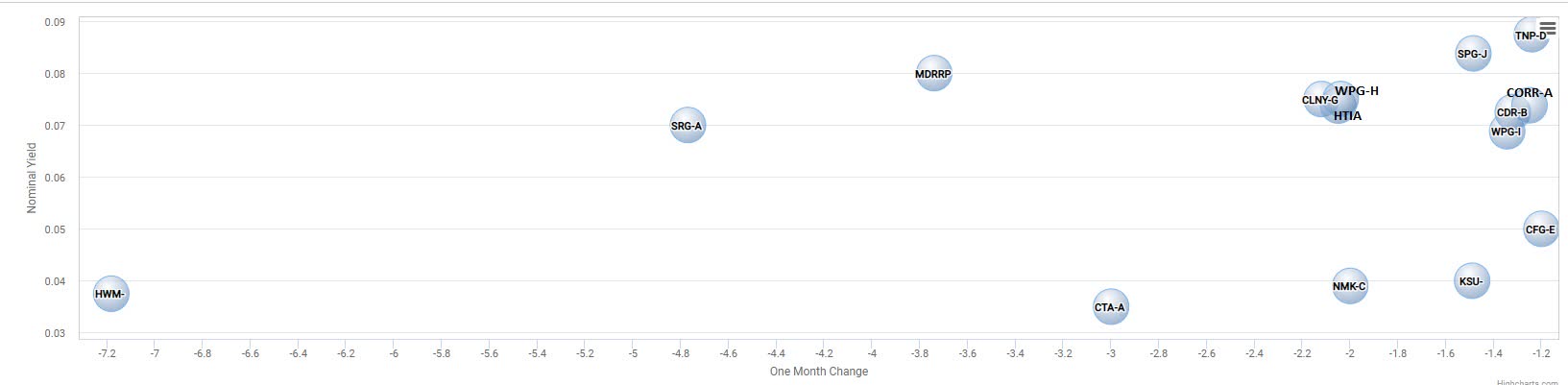The height and width of the screenshot is (385, 1568).
Task: Select the TNP-D bubble
Action: pos(1531,36)
